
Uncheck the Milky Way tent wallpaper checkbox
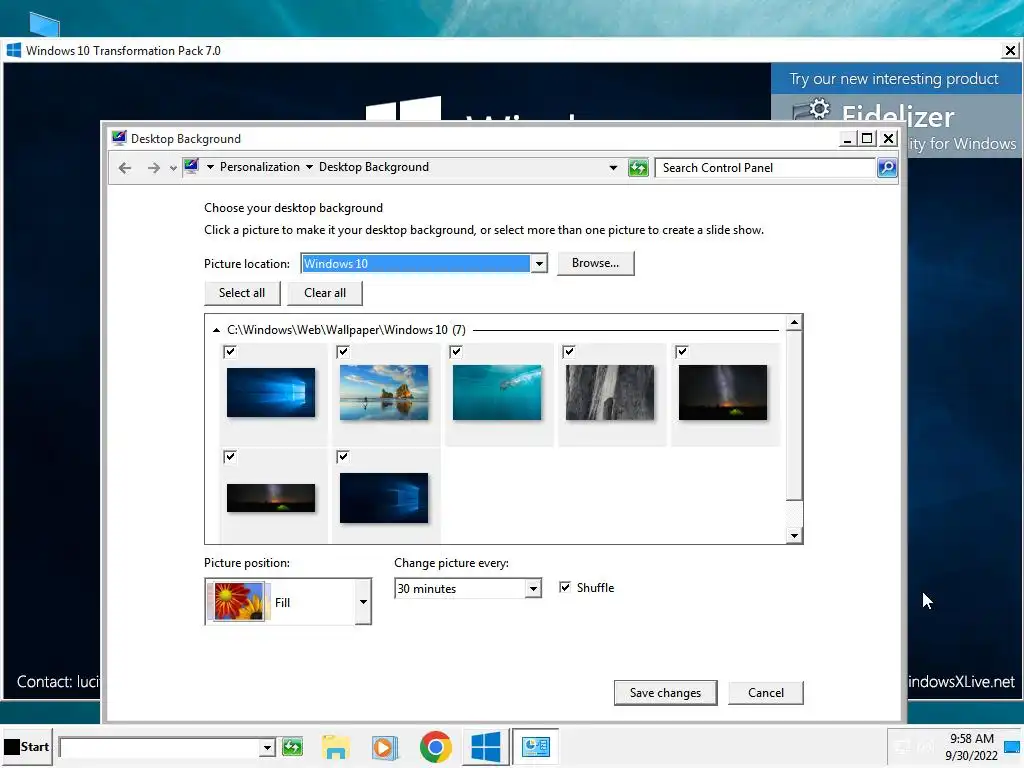[x=682, y=352]
